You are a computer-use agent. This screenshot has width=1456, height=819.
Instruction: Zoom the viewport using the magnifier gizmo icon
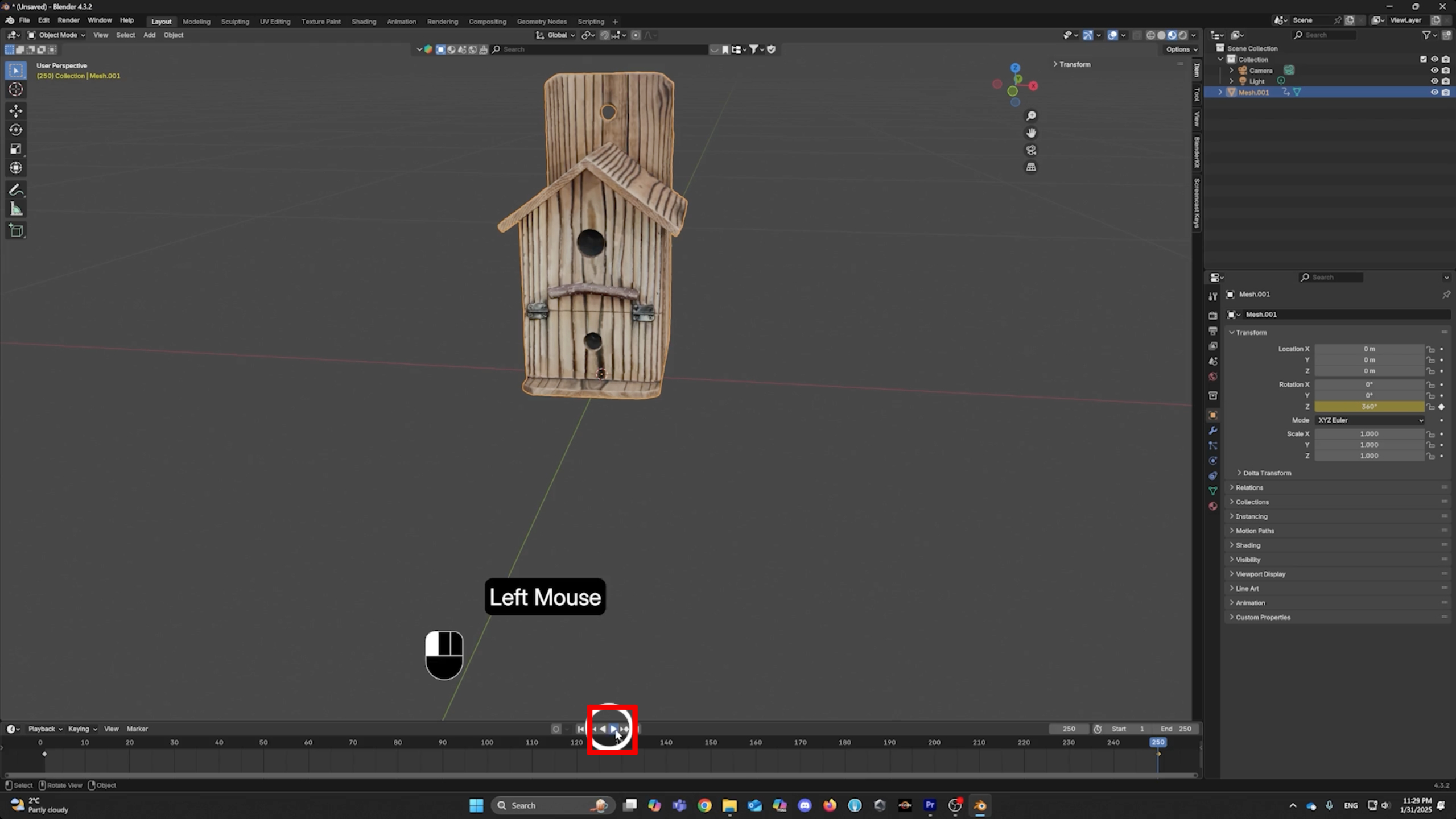tap(1030, 115)
